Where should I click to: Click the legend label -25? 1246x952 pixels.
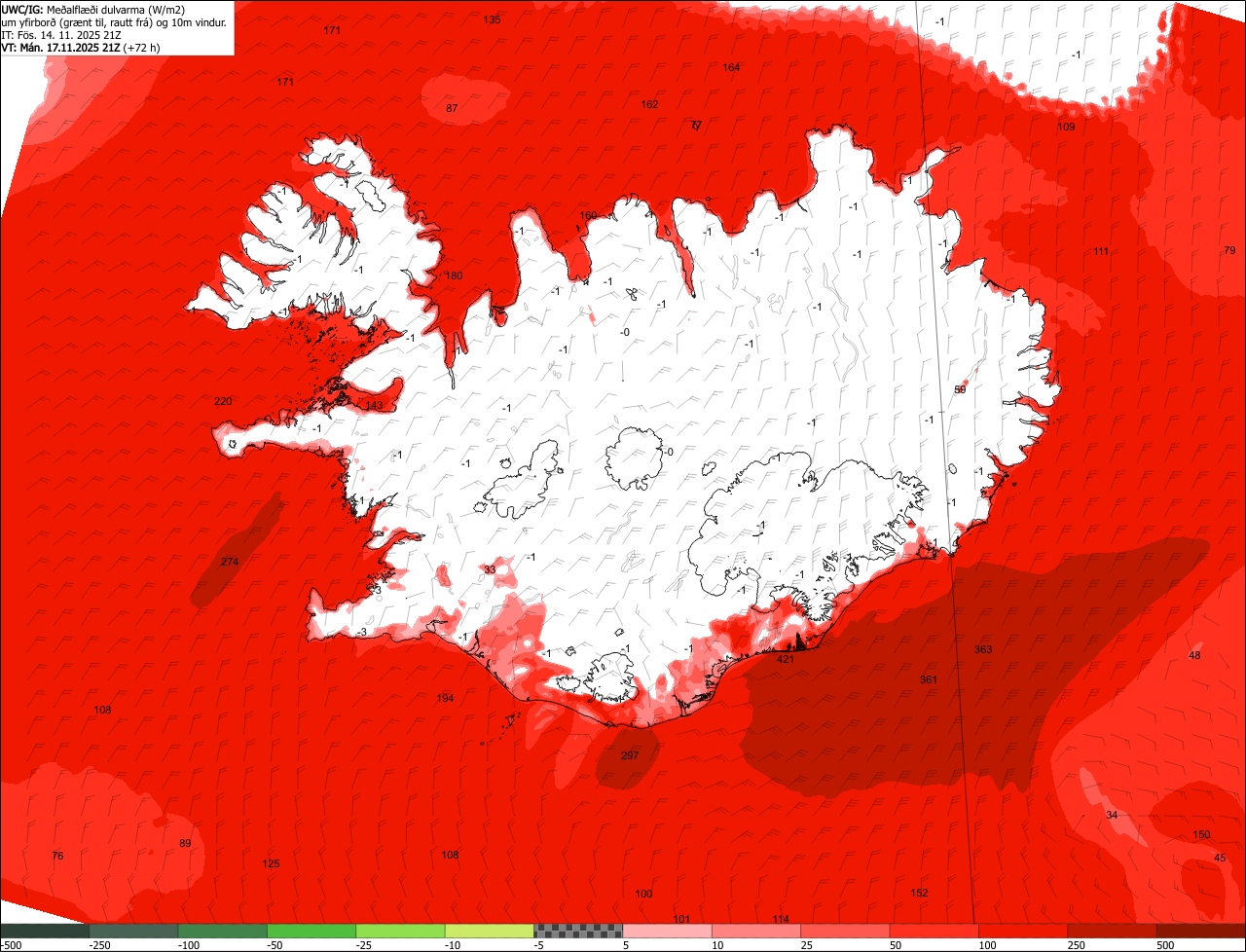coord(365,945)
